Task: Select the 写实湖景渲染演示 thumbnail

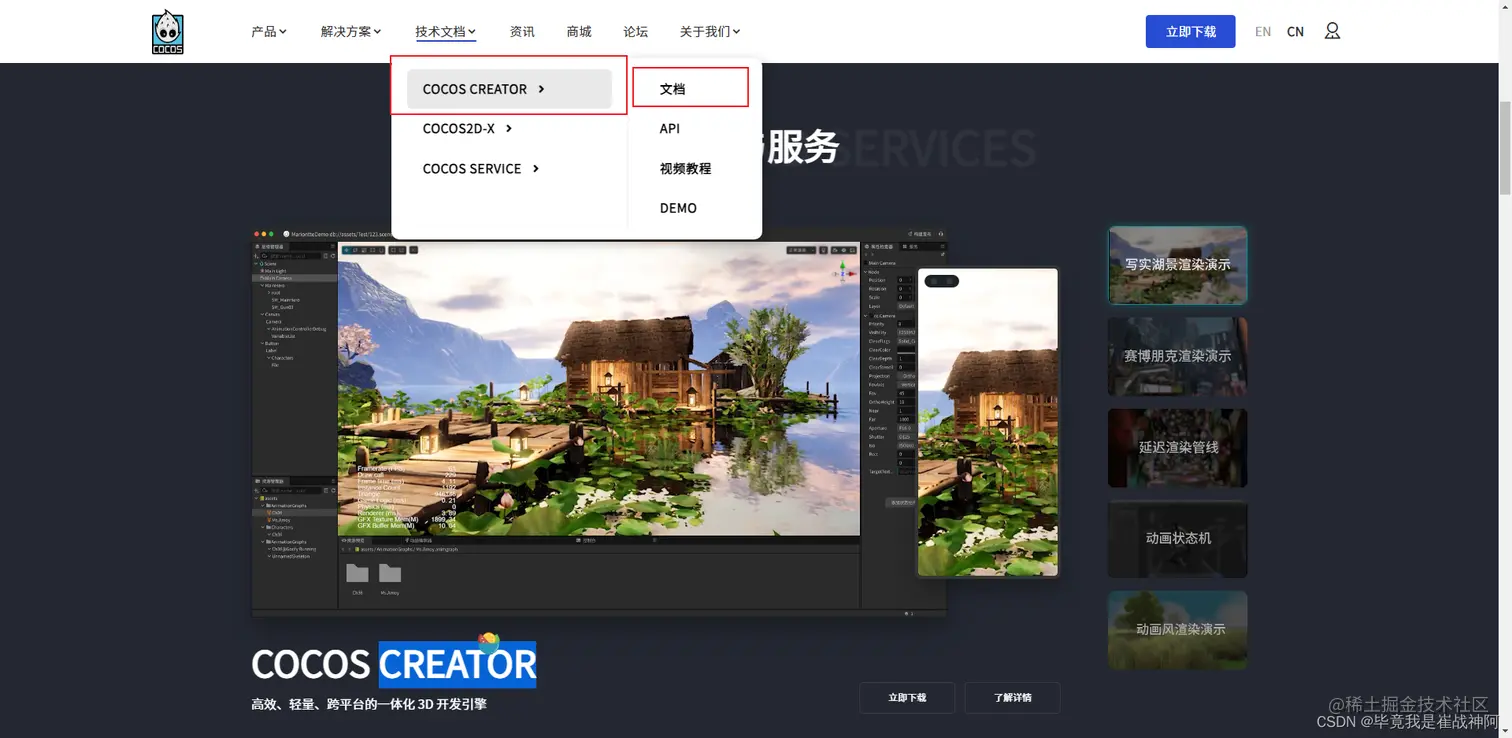Action: click(x=1177, y=265)
